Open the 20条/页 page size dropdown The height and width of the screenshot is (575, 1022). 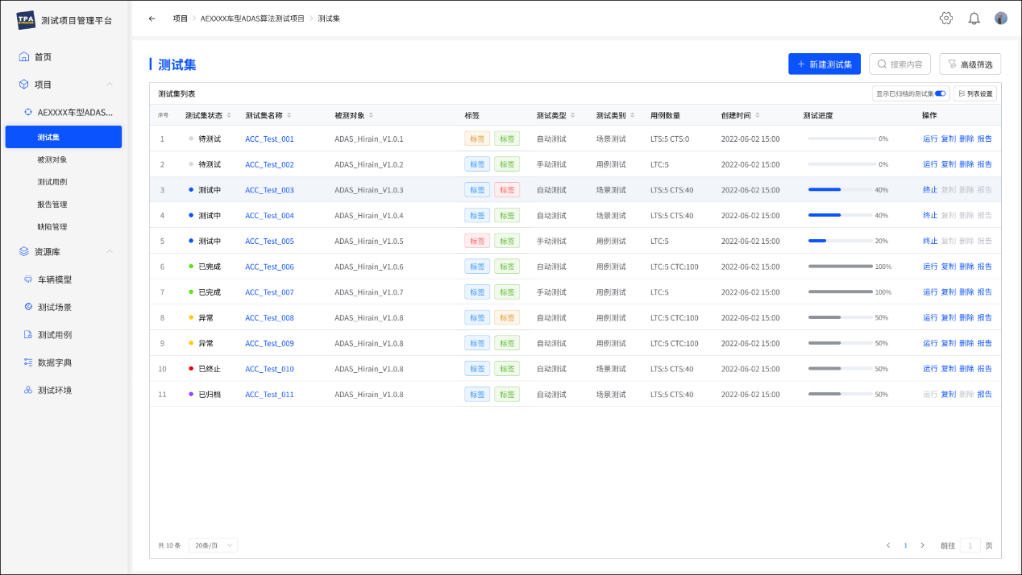(x=213, y=545)
